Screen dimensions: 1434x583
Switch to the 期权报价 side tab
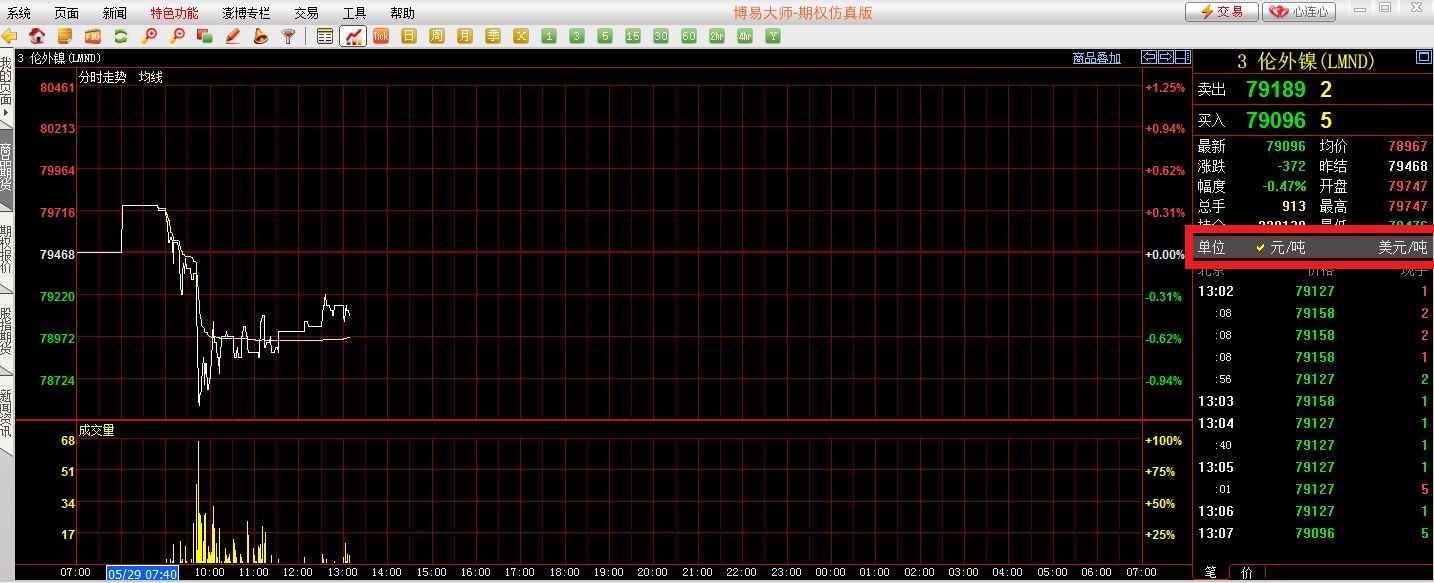[6, 250]
